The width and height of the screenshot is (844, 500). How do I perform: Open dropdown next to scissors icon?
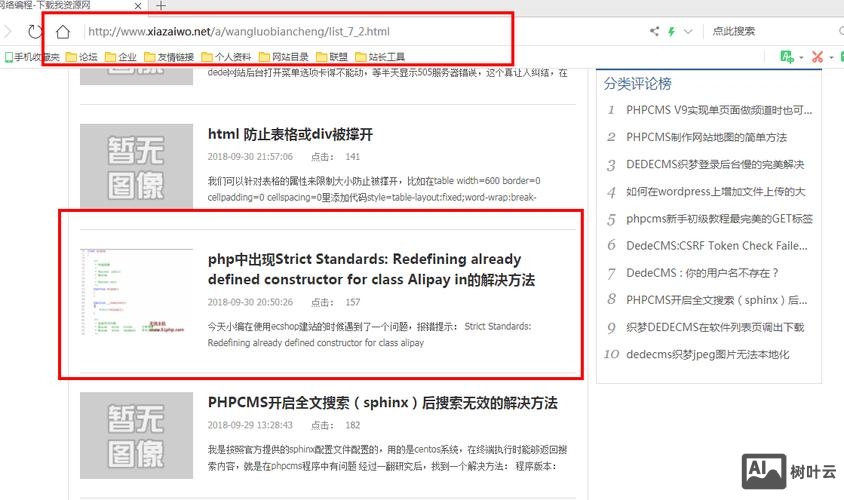(x=831, y=57)
